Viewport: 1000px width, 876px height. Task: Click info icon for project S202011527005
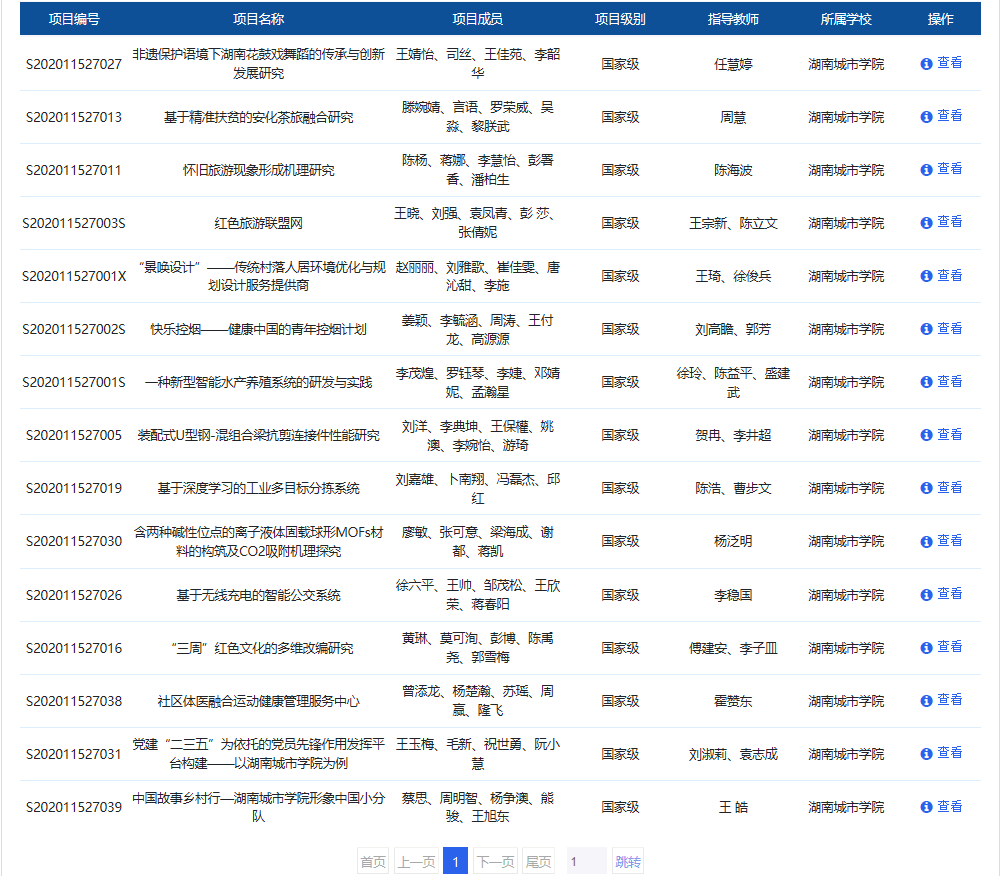[x=926, y=434]
